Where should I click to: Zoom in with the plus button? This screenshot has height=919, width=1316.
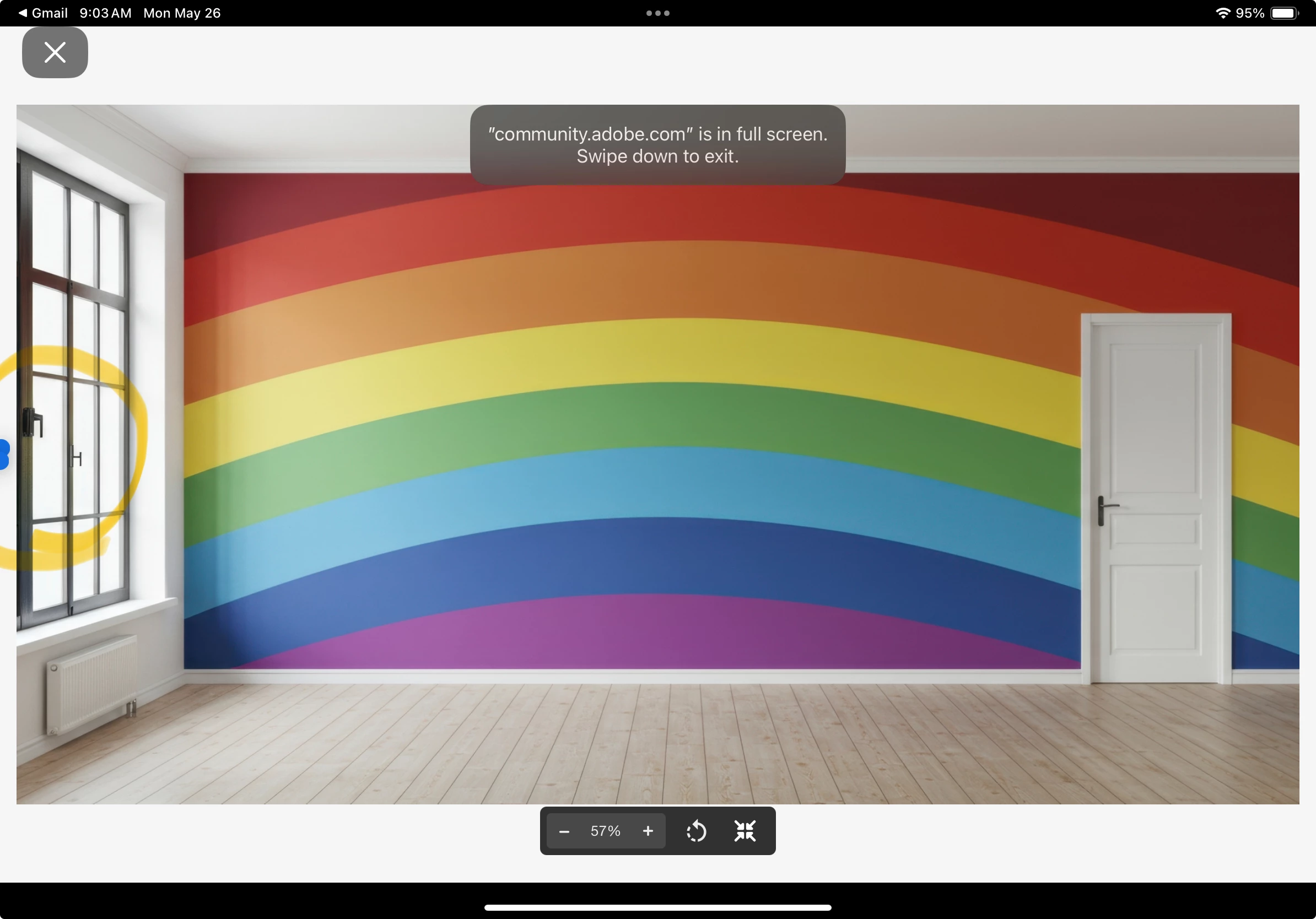(x=648, y=831)
